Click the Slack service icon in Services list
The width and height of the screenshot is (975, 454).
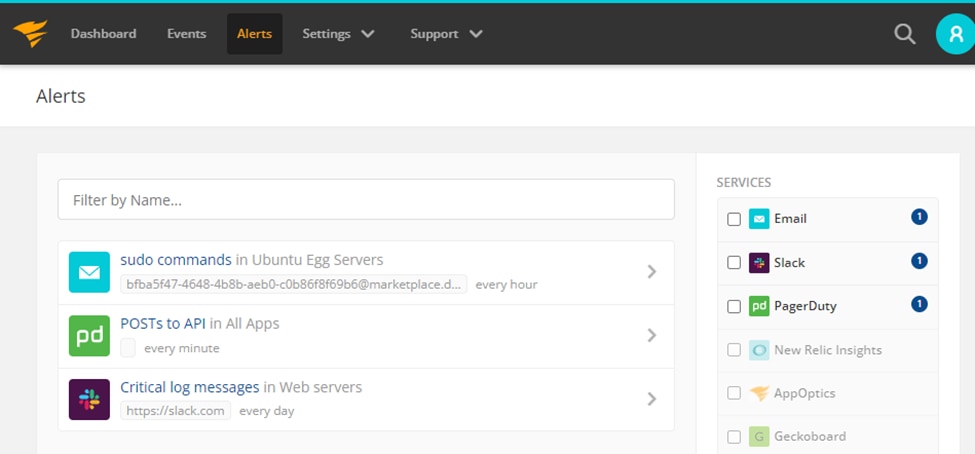759,262
